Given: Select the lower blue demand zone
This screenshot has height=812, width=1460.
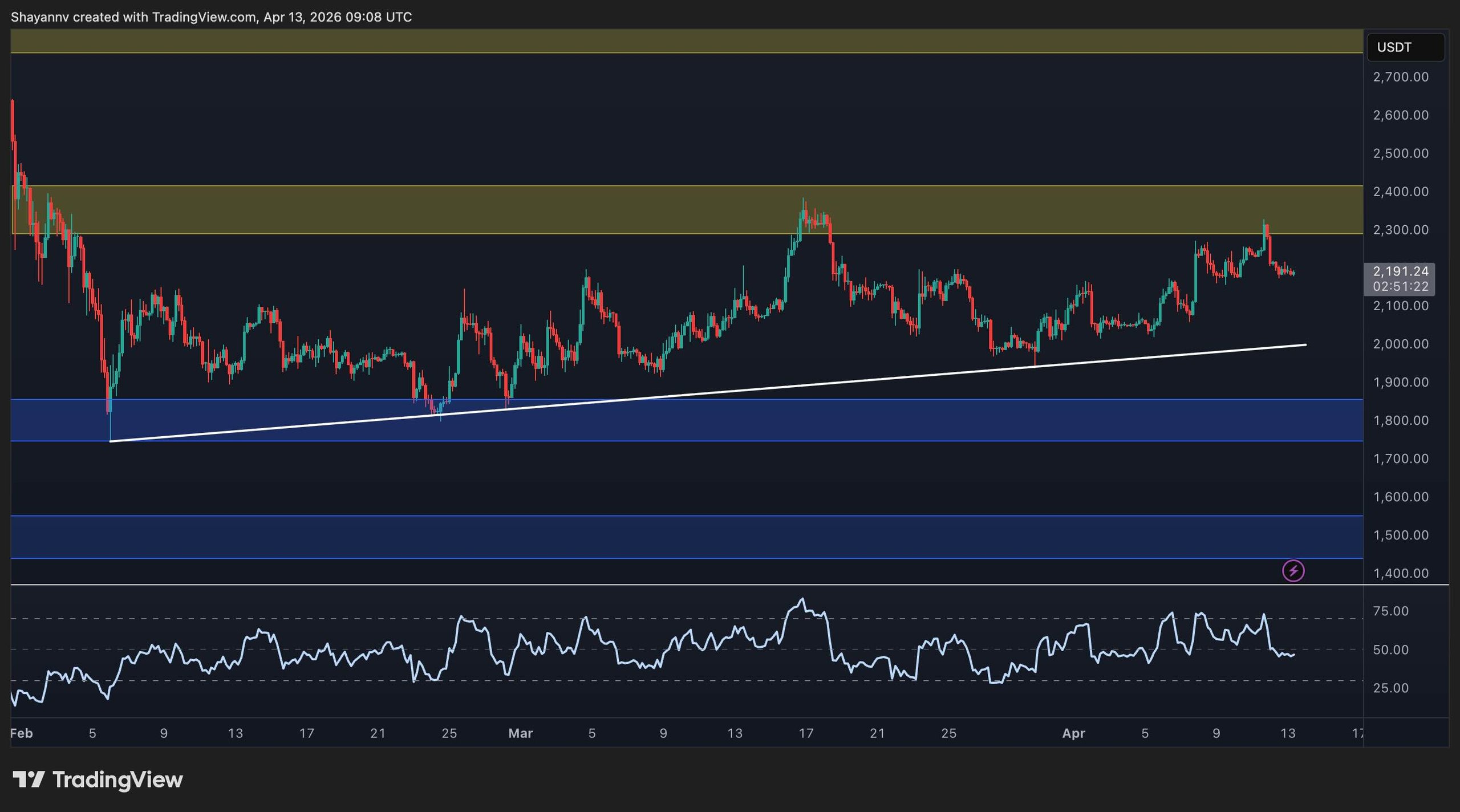Looking at the screenshot, I should point(684,537).
